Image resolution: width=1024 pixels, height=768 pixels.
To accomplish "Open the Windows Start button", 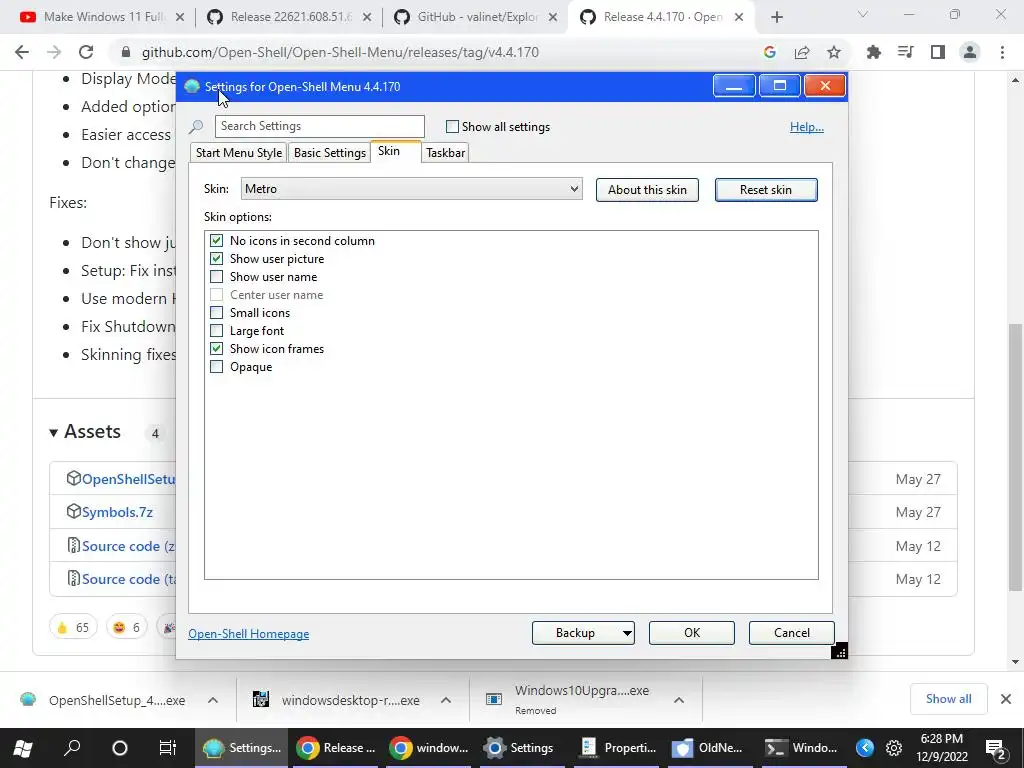I will [x=23, y=748].
